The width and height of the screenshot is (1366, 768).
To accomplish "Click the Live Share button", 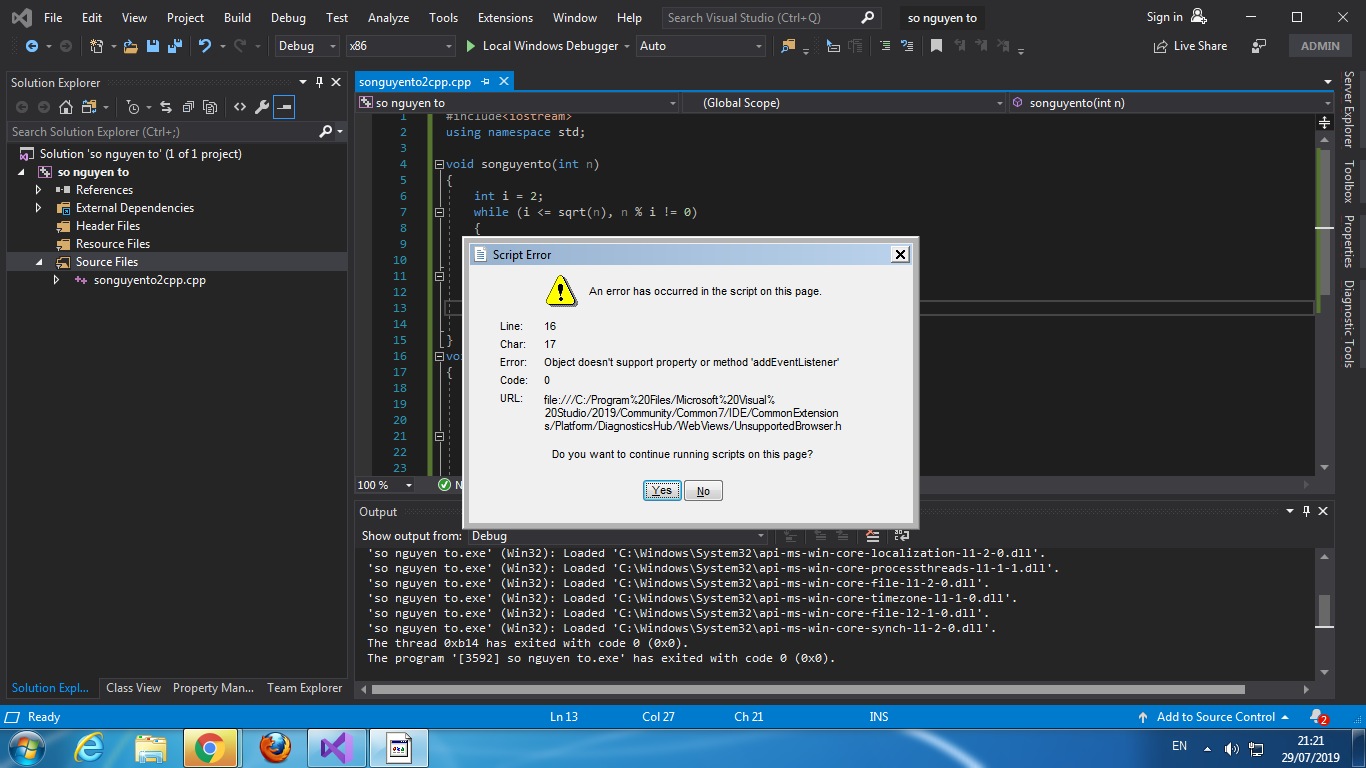I will (x=1190, y=46).
